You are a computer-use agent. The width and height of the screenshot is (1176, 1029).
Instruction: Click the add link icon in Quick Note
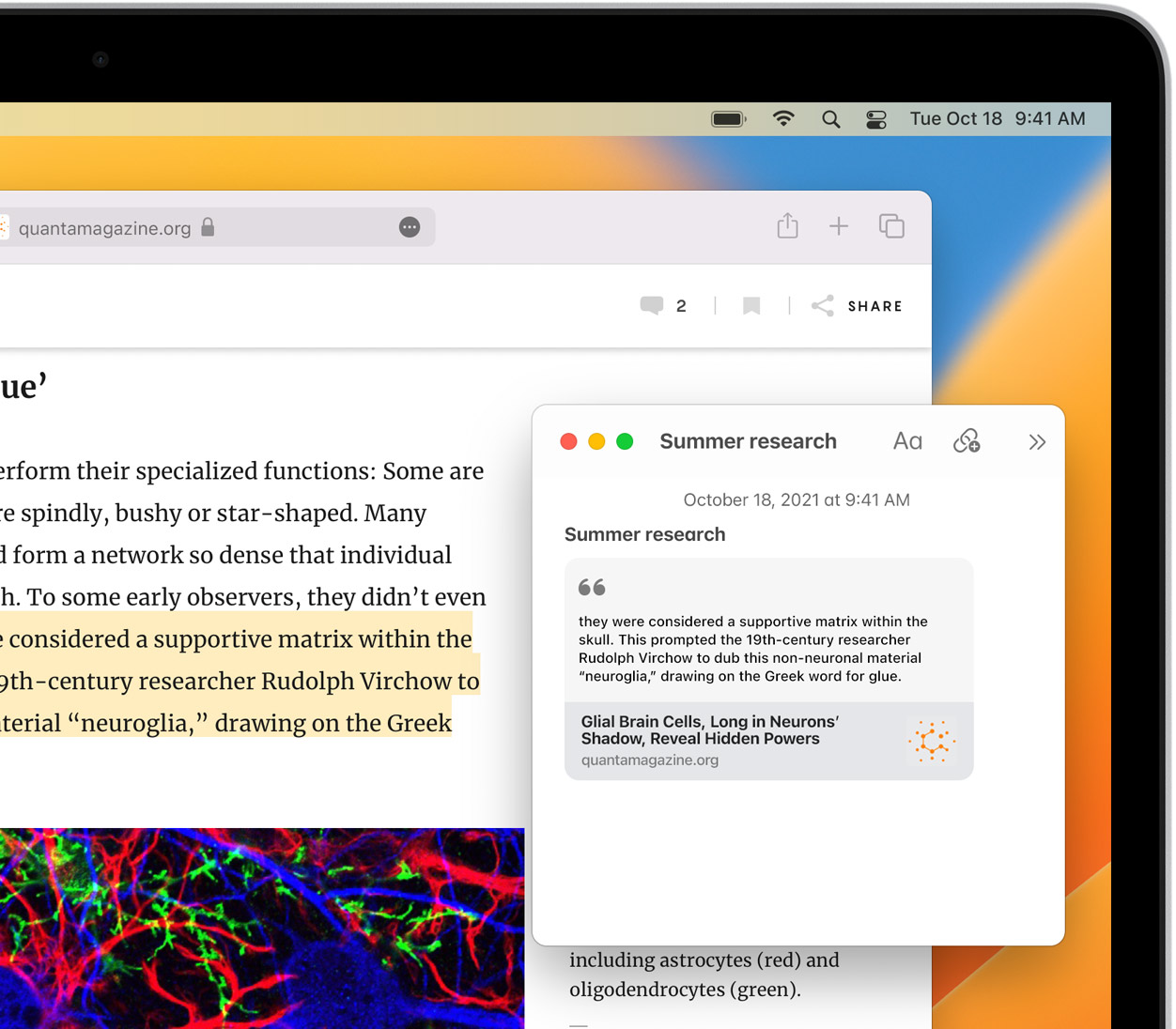(x=967, y=441)
